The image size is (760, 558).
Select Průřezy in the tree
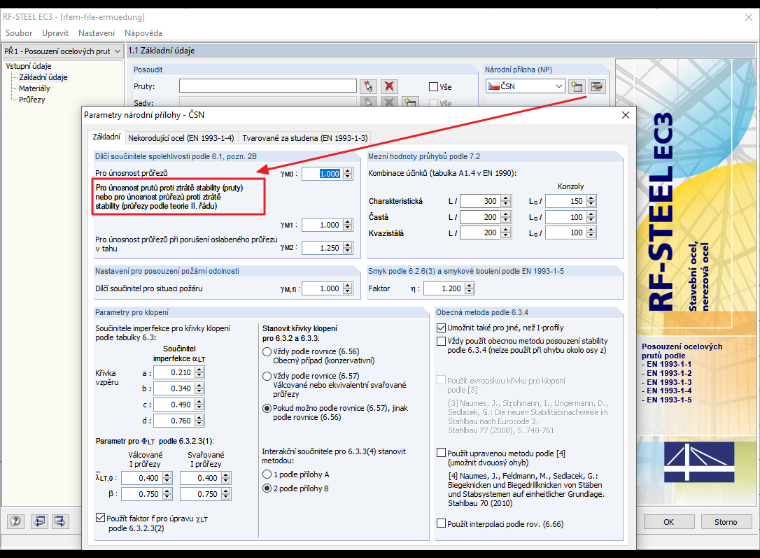point(32,99)
